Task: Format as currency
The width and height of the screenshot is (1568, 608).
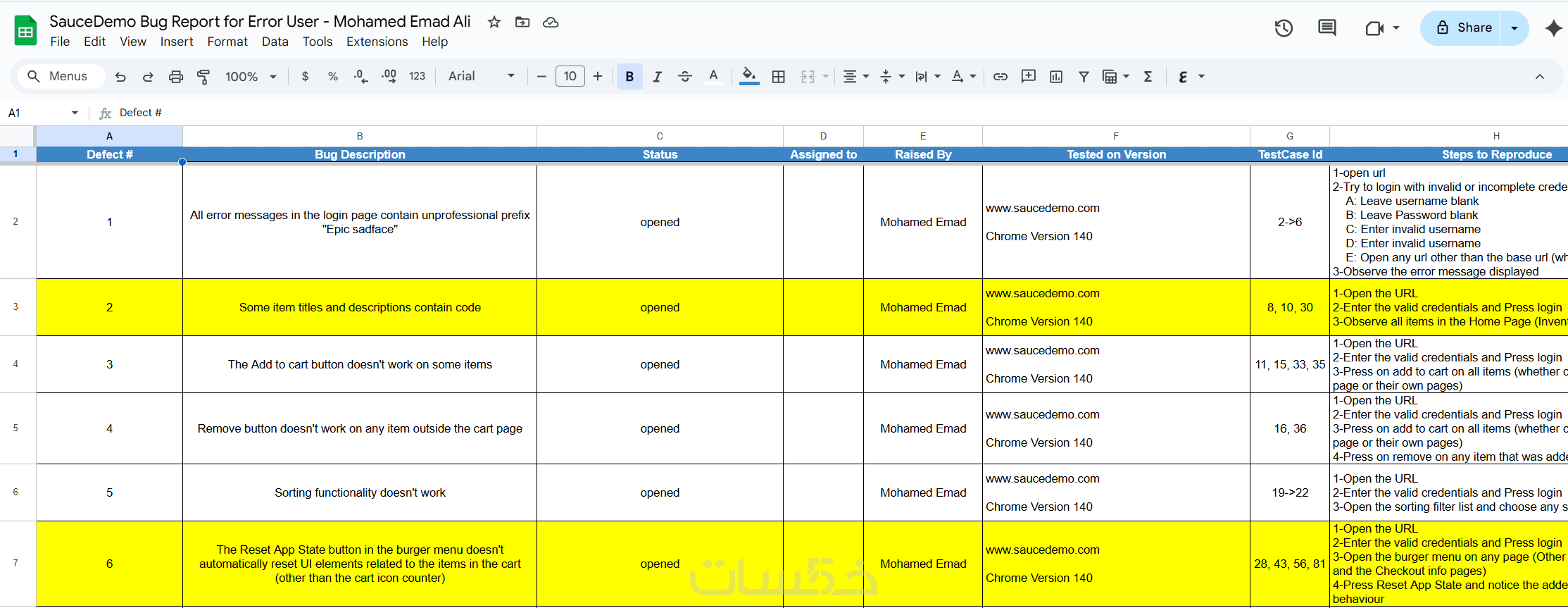Action: pos(305,77)
